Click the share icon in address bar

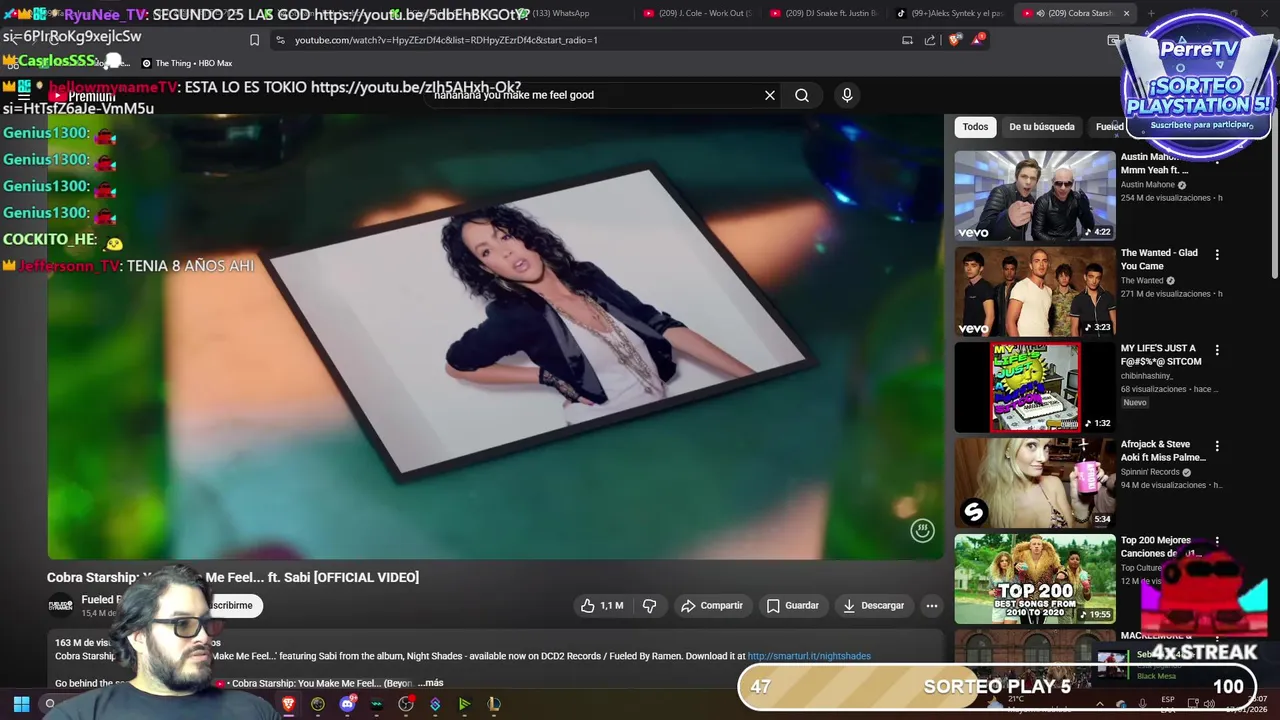930,40
